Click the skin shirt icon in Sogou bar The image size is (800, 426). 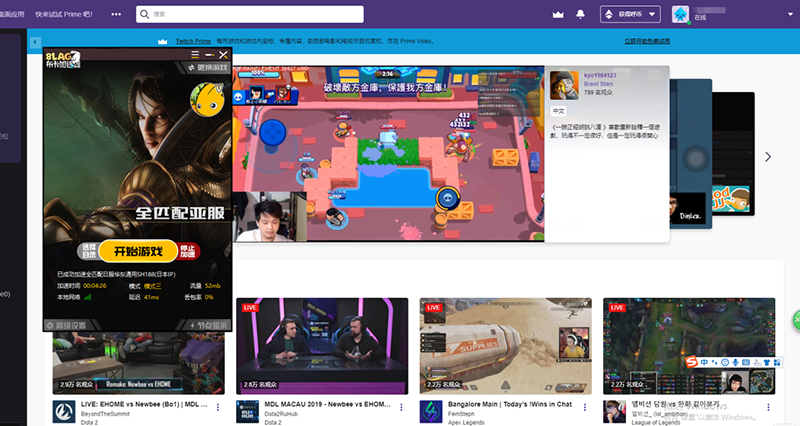766,362
